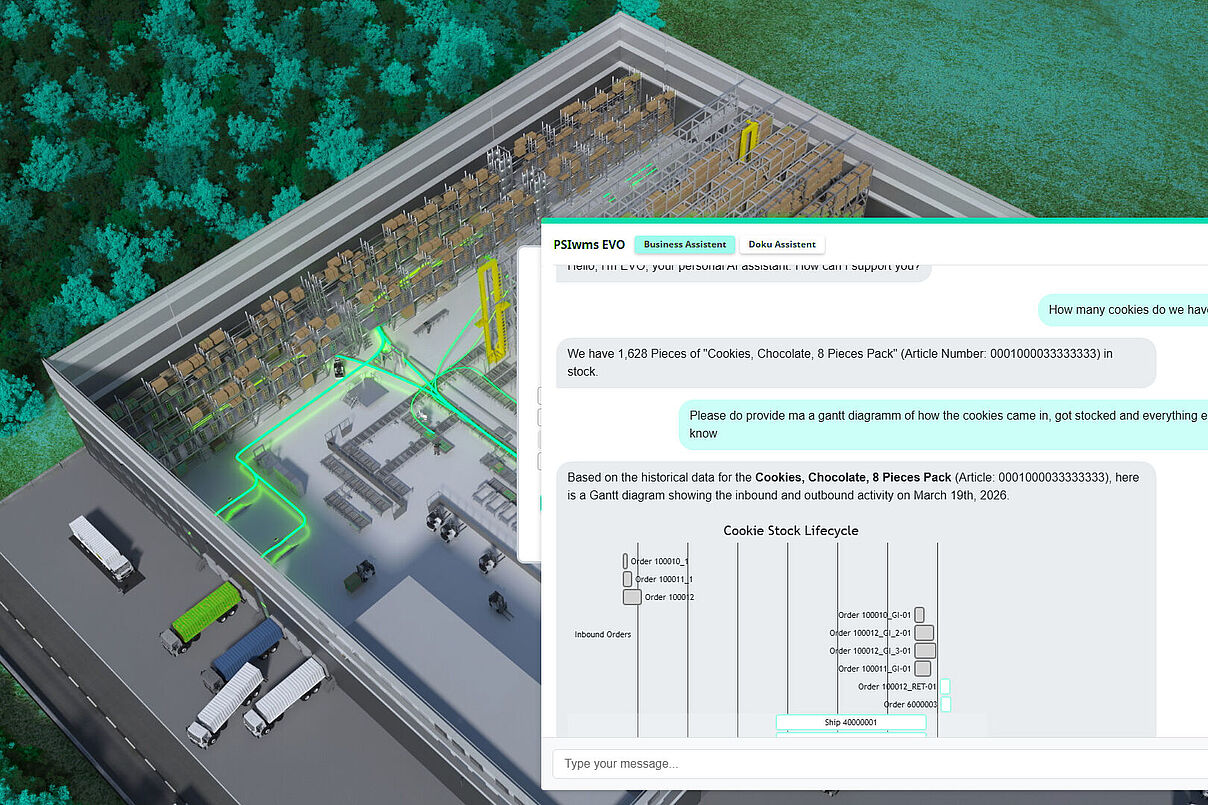This screenshot has width=1208, height=805.
Task: Select the Ship 40000001 bar
Action: click(851, 722)
